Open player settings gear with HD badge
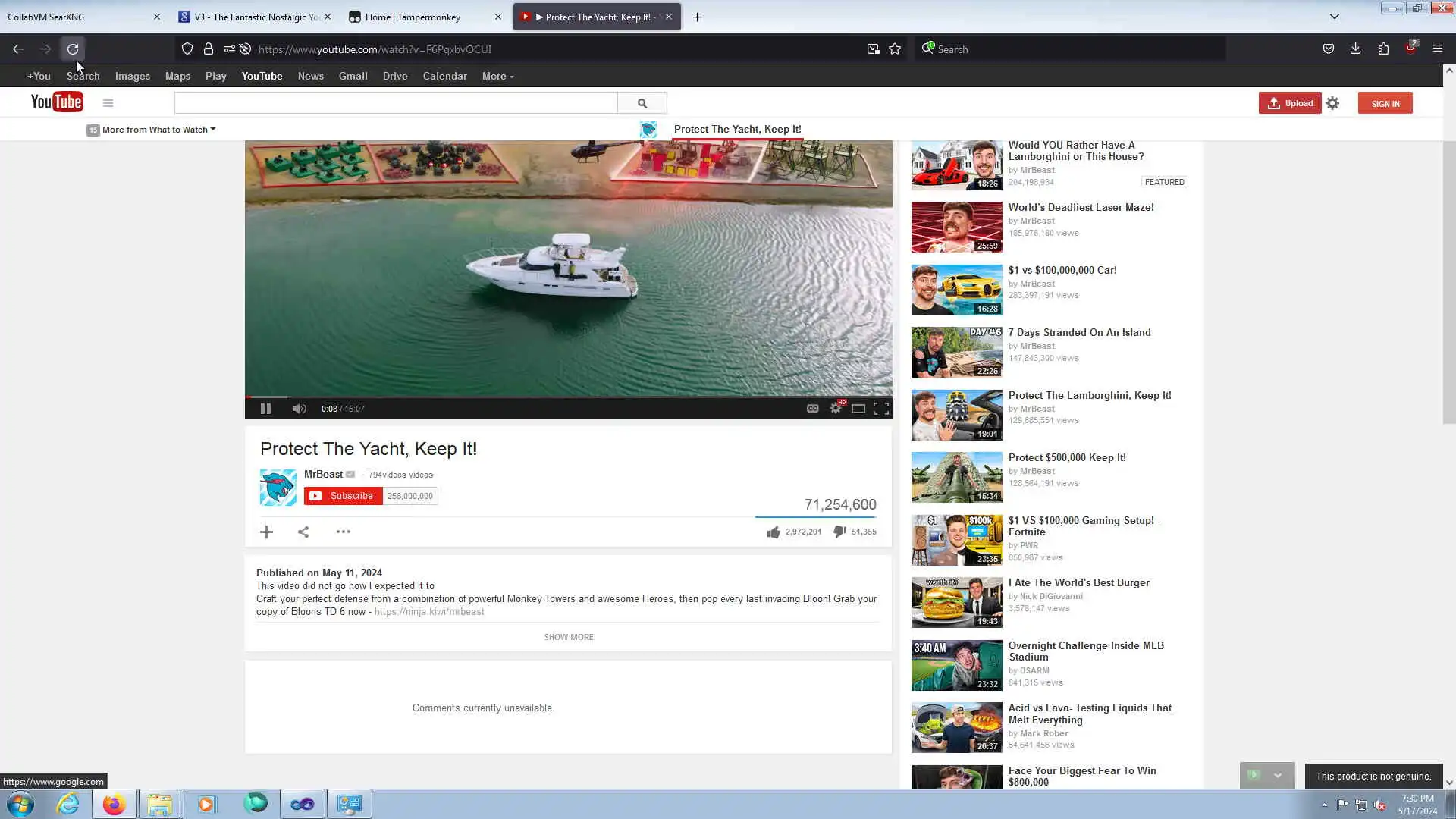The height and width of the screenshot is (819, 1456). [836, 409]
